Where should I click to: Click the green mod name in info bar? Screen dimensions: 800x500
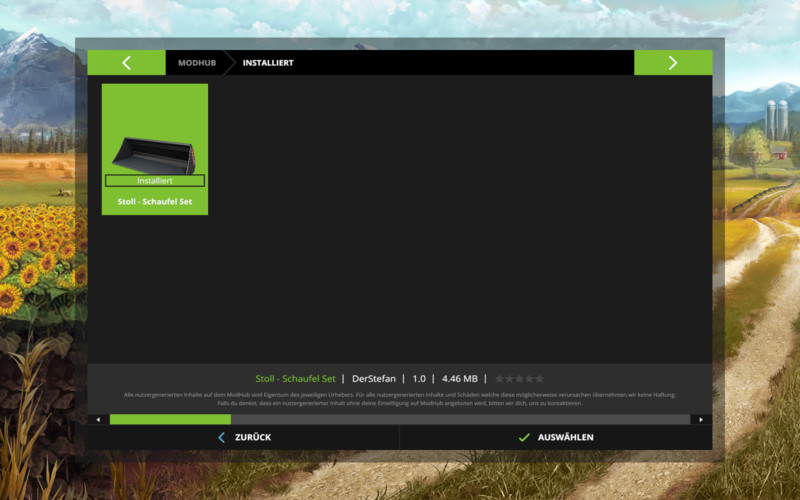coord(295,379)
